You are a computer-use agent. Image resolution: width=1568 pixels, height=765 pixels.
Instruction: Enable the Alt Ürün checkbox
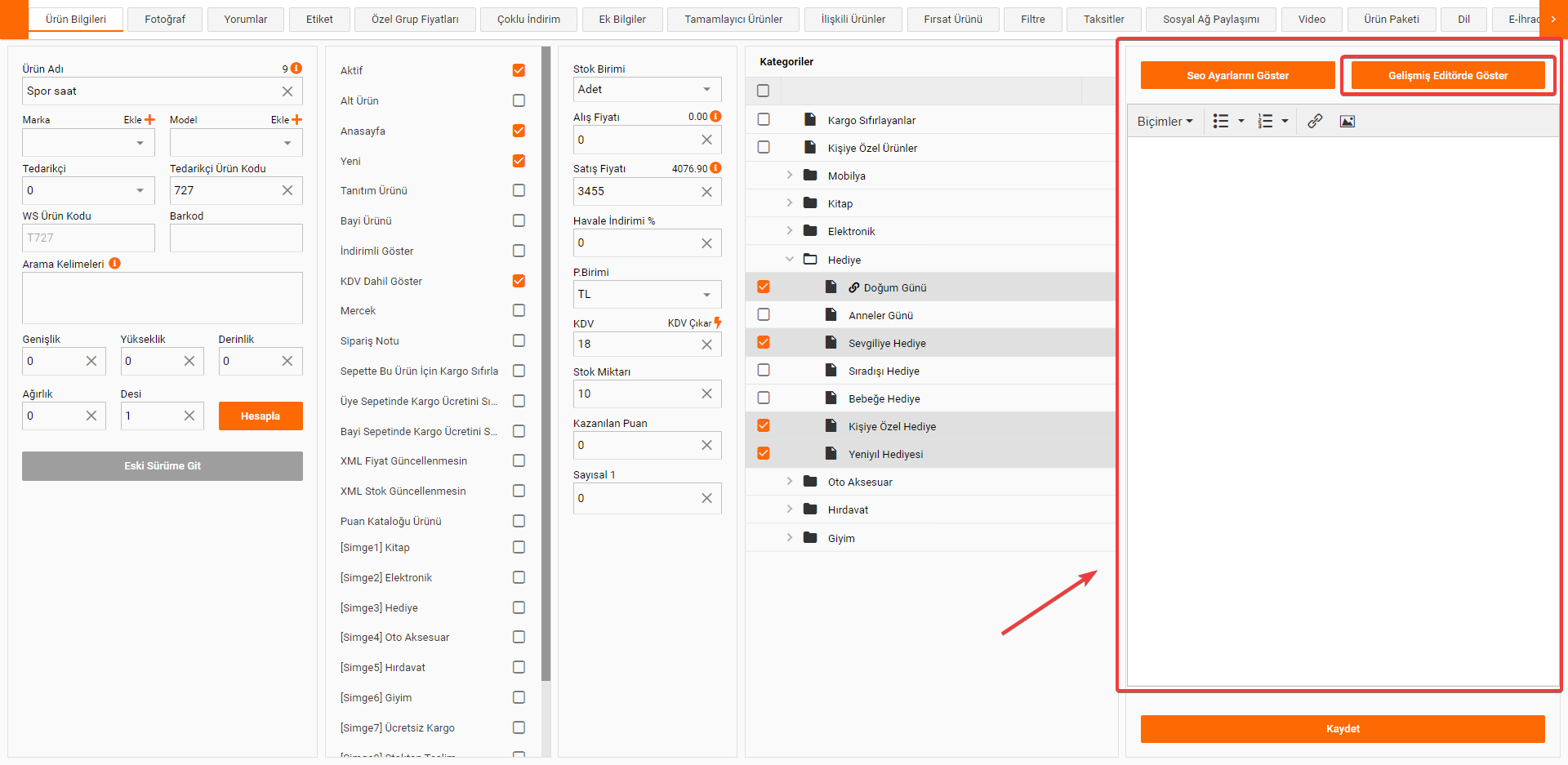tap(519, 100)
